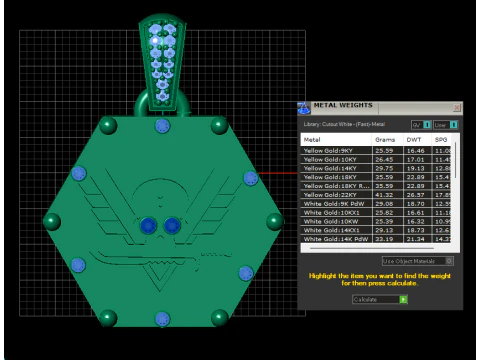The height and width of the screenshot is (360, 480).
Task: Click the Library: Cutout White label
Action: tap(344, 124)
